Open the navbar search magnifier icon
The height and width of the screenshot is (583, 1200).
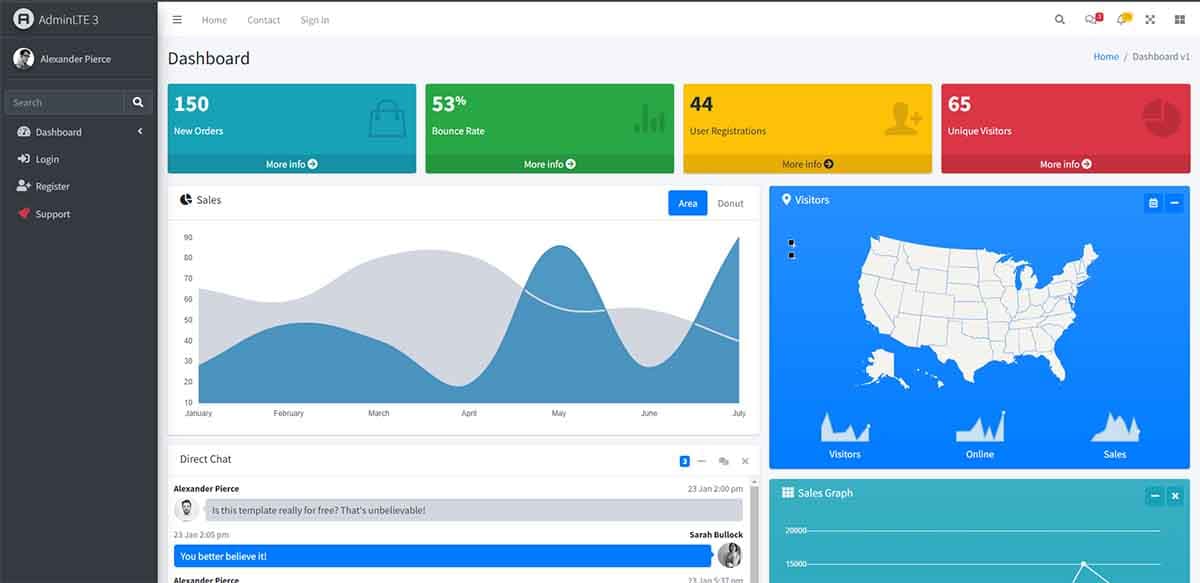pos(1060,20)
